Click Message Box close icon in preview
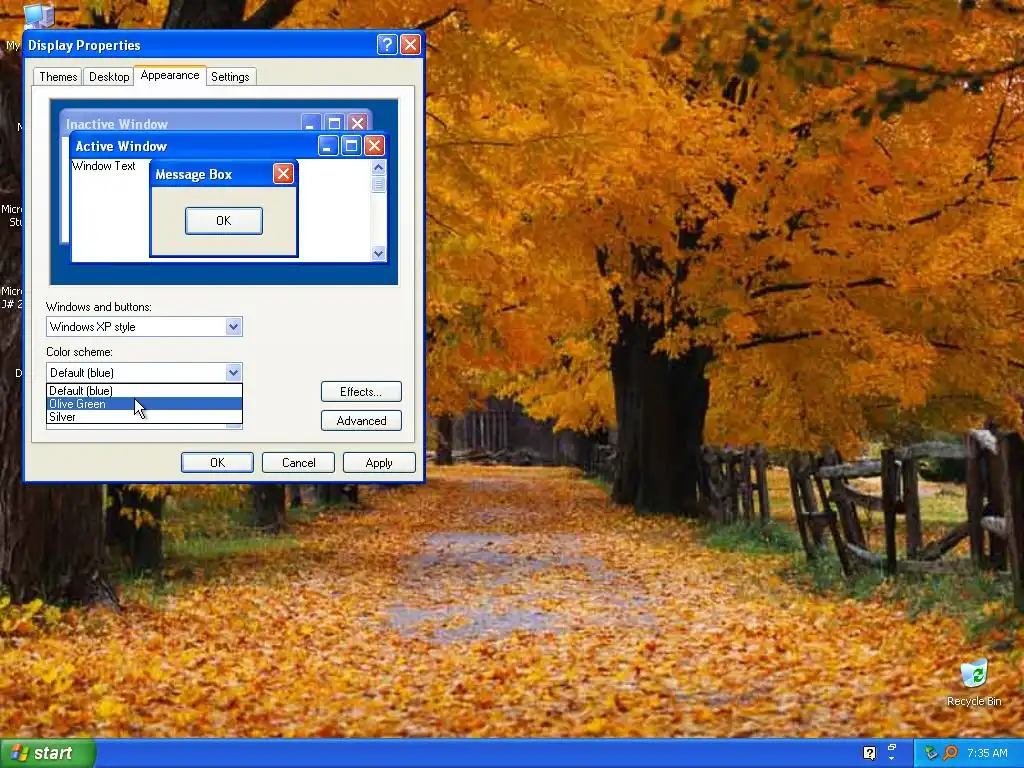The image size is (1024, 768). coord(283,174)
